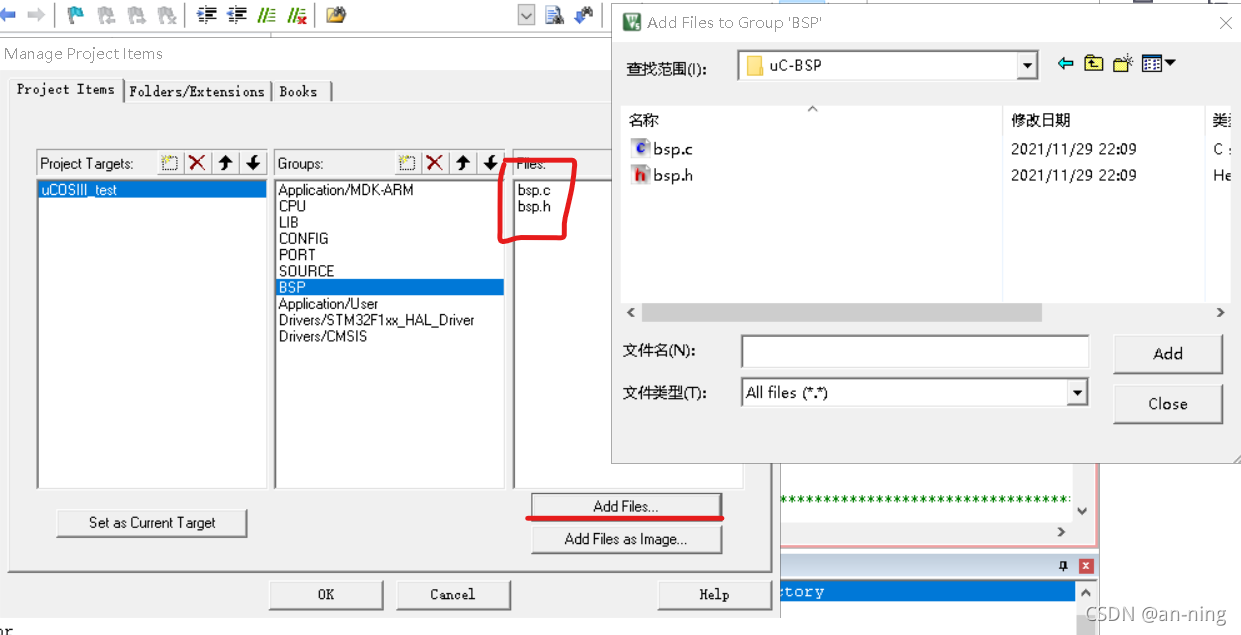Click the file dialog horizontal scrollbar

click(x=841, y=313)
